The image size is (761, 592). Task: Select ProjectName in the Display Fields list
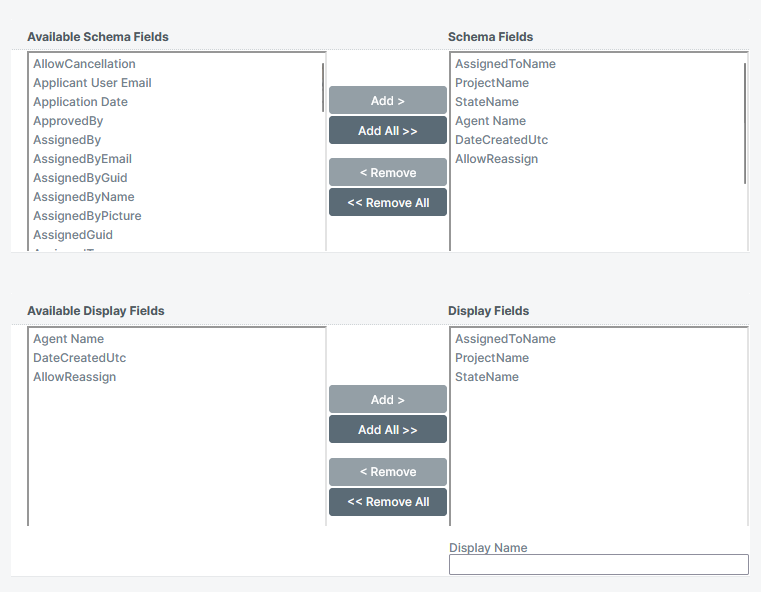(x=492, y=358)
